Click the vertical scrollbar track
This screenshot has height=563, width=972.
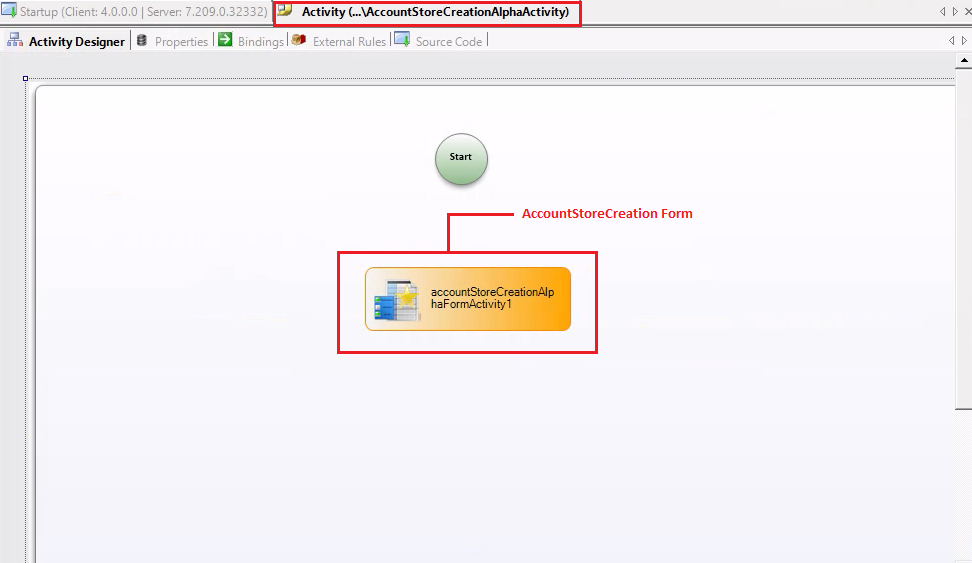point(964,486)
